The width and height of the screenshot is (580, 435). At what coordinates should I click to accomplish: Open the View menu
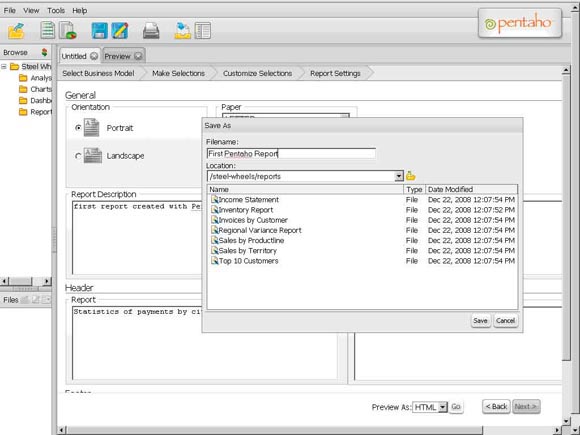point(31,10)
